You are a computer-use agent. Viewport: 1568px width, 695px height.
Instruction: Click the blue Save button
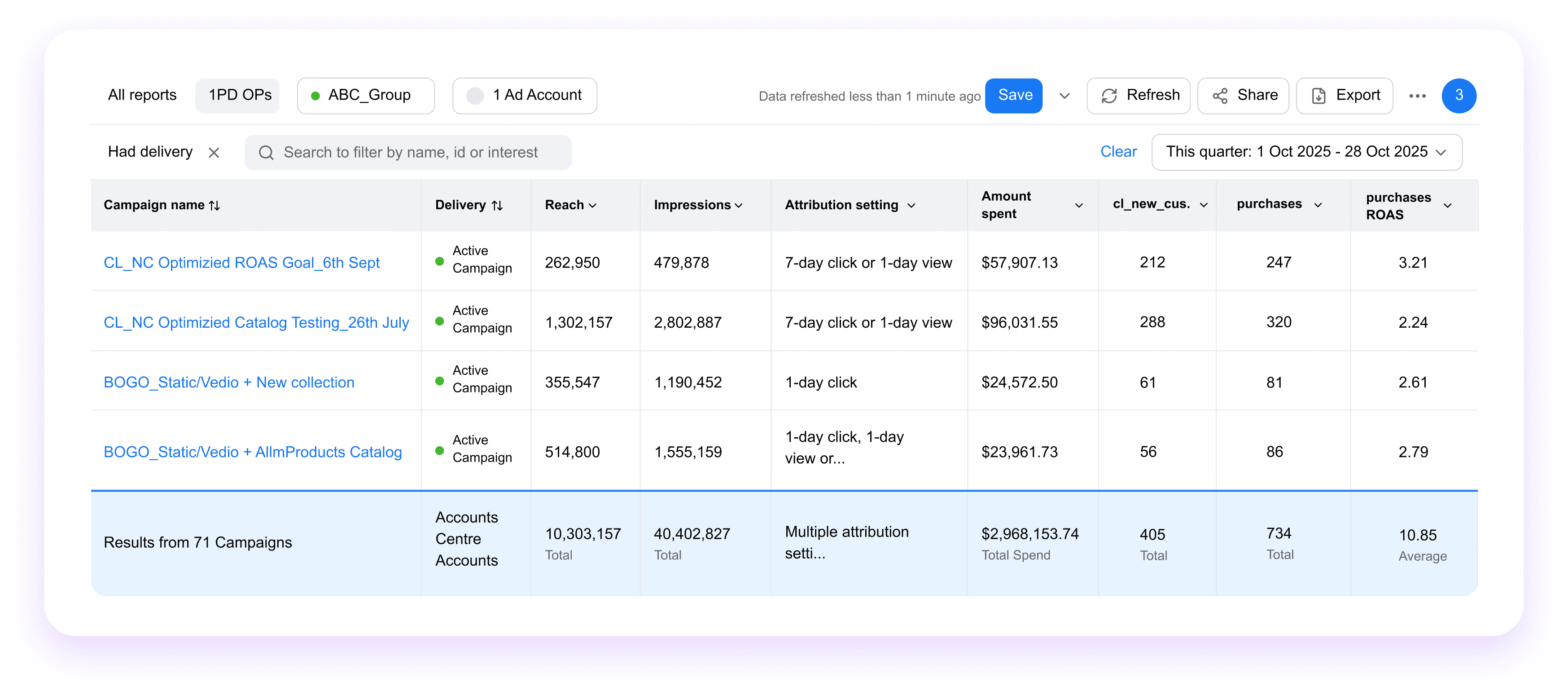pyautogui.click(x=1014, y=95)
